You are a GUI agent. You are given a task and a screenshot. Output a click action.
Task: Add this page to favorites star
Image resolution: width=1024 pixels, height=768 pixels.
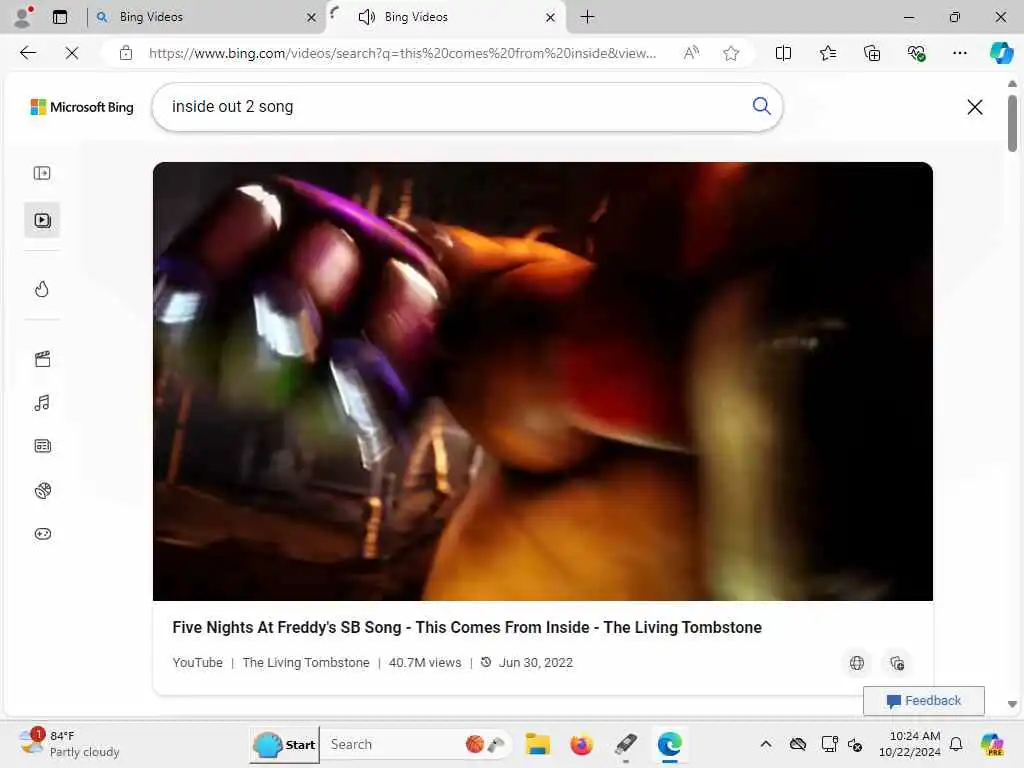tap(731, 53)
